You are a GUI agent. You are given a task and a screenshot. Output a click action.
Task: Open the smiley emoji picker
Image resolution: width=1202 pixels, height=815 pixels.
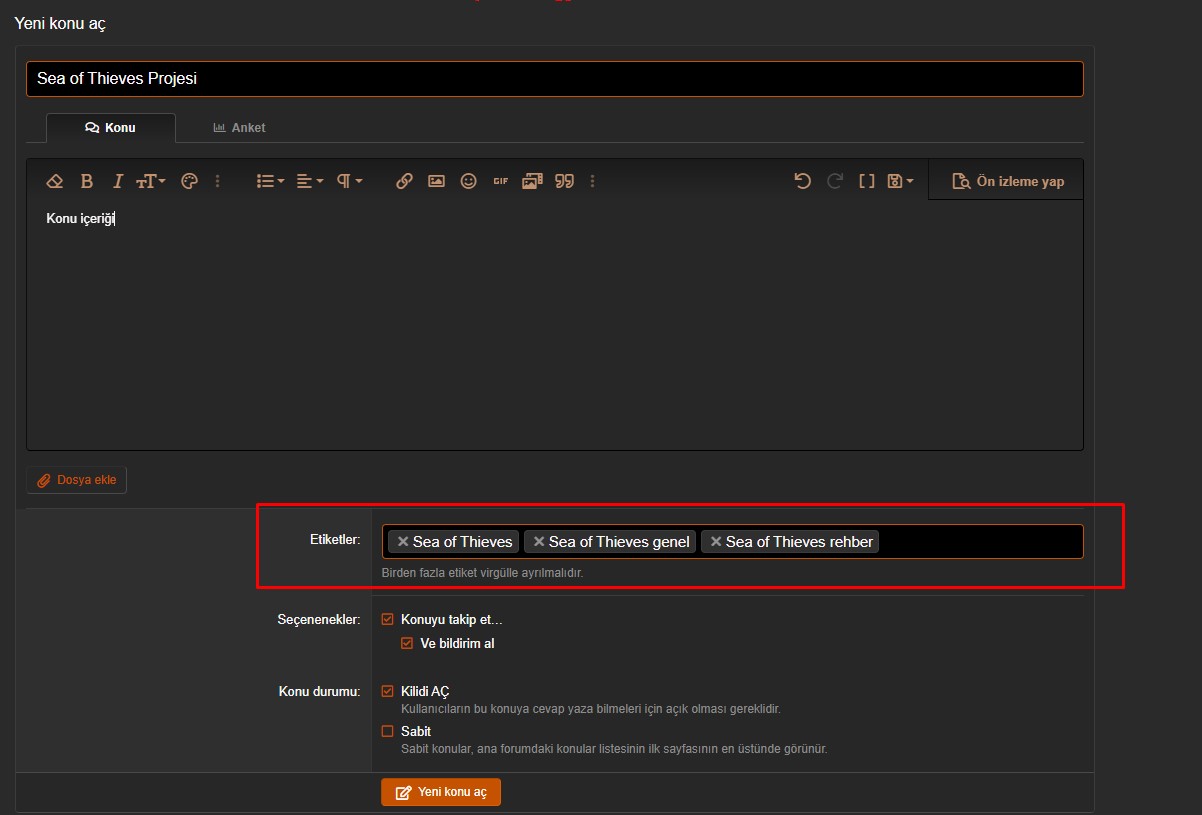[x=468, y=181]
